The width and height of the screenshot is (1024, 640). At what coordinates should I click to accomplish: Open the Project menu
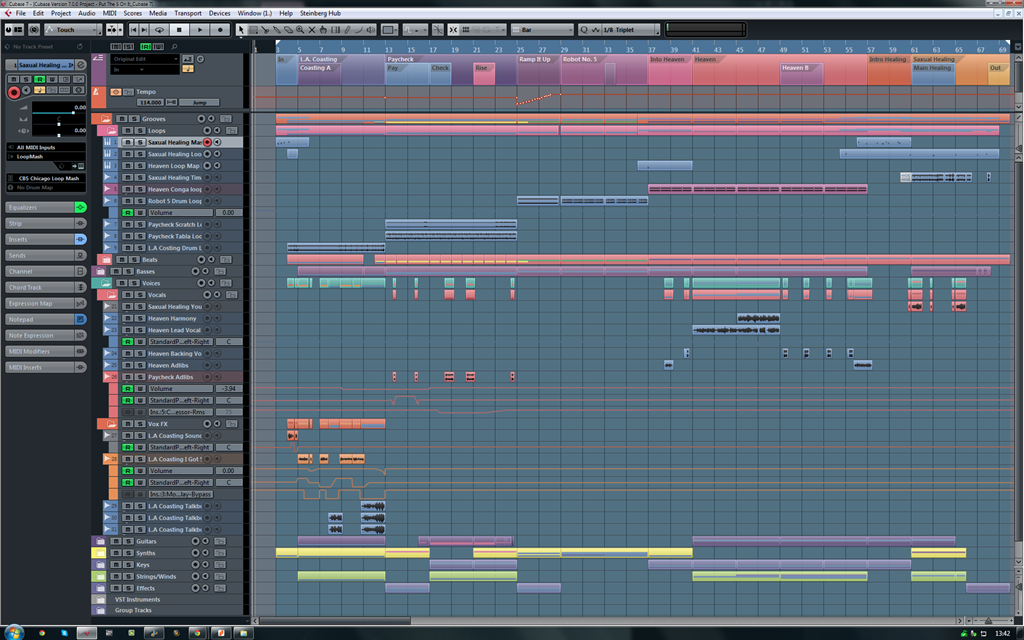(x=61, y=13)
